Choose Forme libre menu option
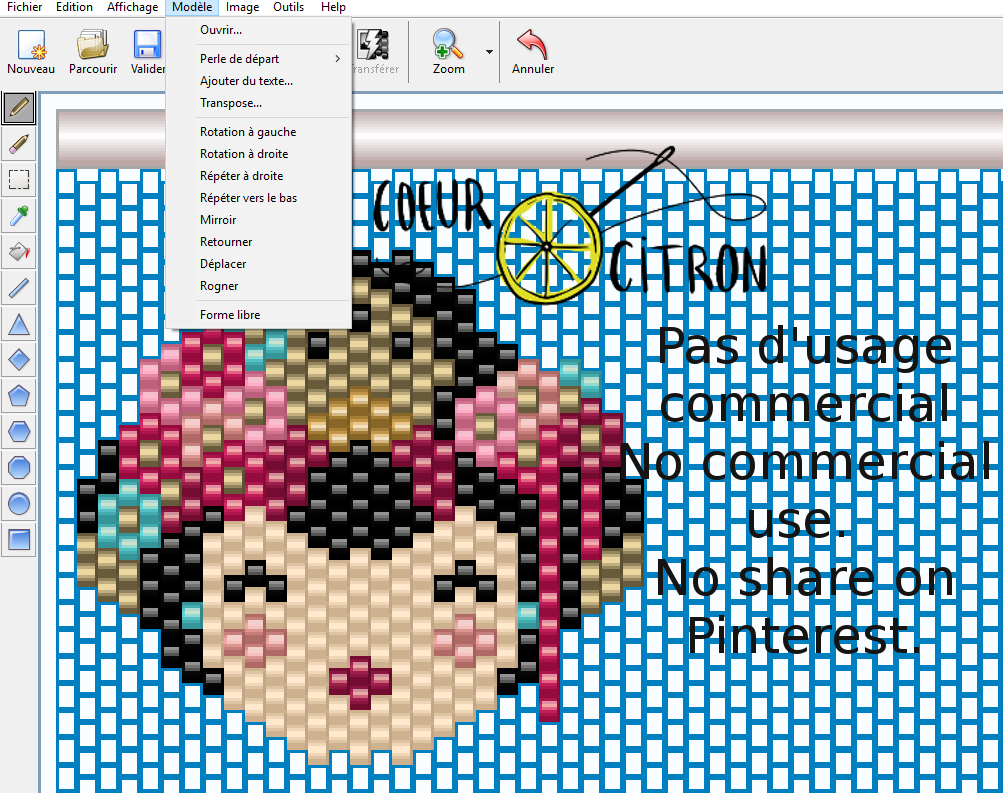Image resolution: width=1003 pixels, height=793 pixels. click(x=230, y=315)
